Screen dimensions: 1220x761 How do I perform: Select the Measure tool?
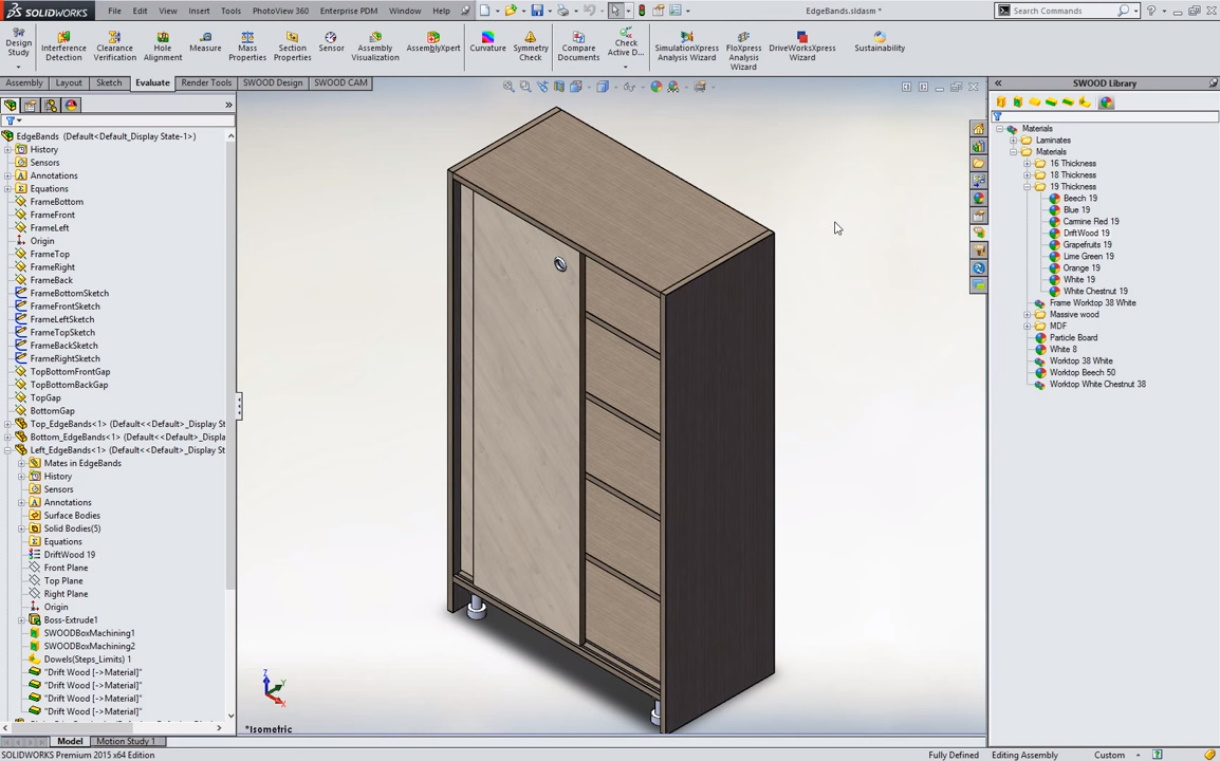205,42
